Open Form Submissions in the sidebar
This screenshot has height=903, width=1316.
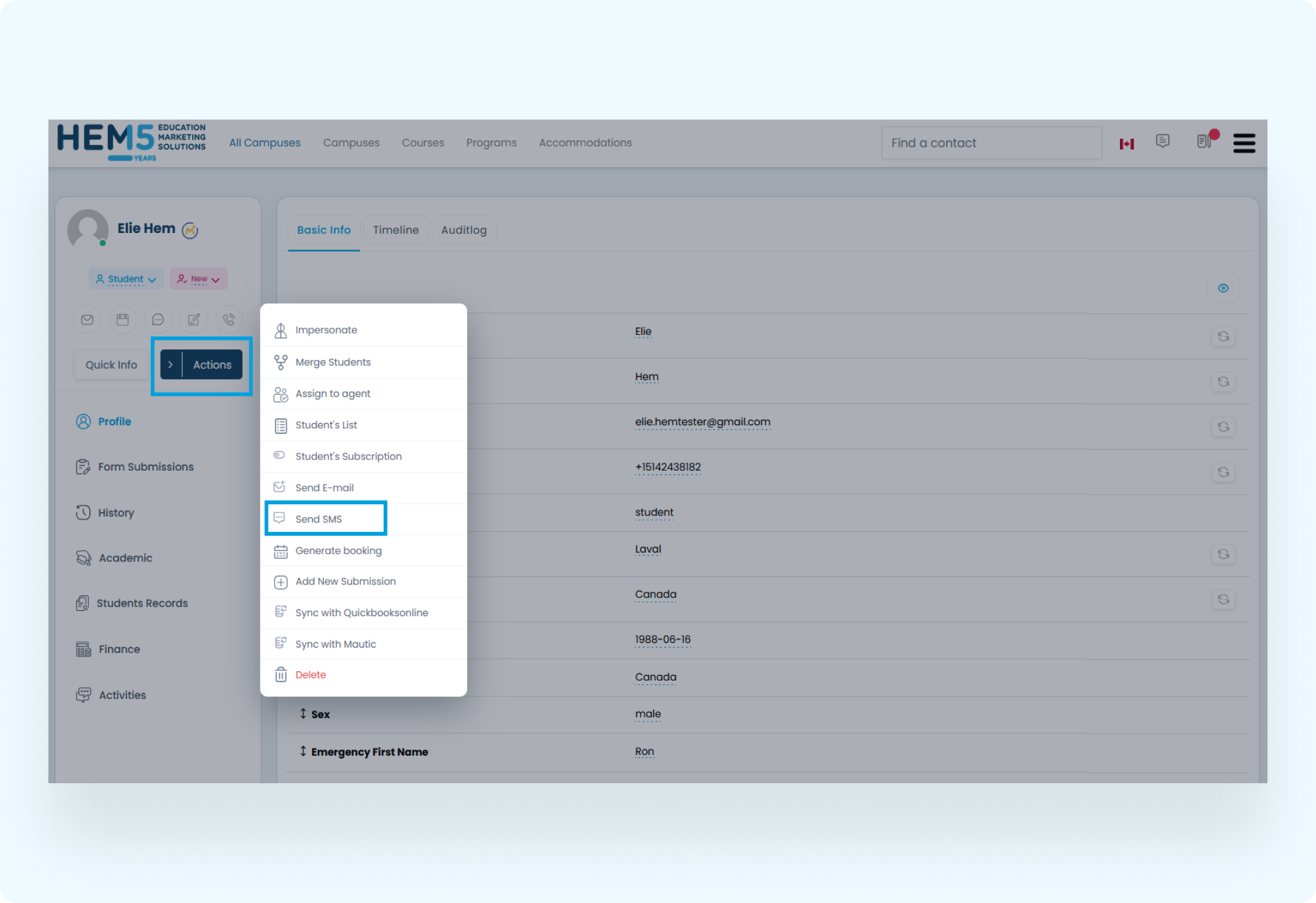(145, 467)
